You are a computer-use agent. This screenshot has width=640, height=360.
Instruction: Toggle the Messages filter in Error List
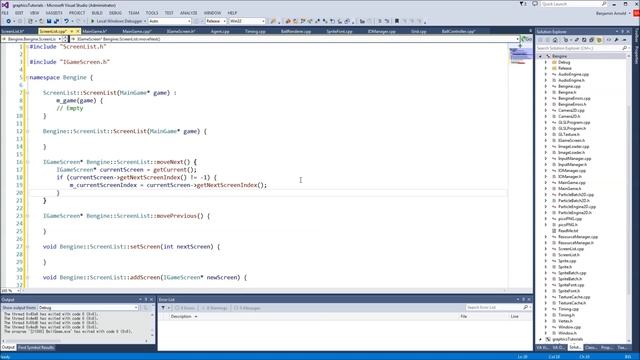[247, 308]
